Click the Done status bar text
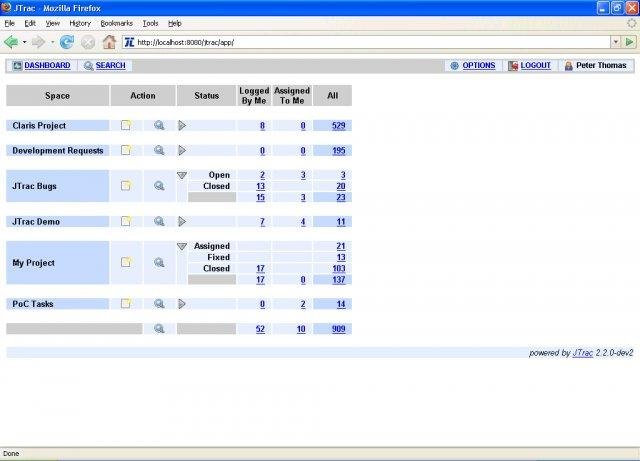This screenshot has width=640, height=461. (11, 453)
